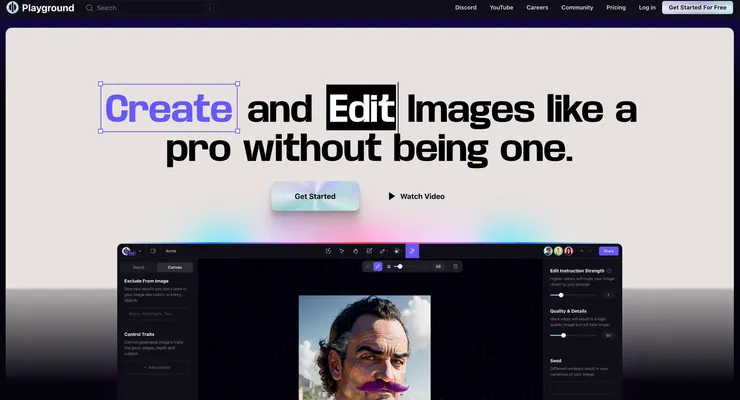This screenshot has width=740, height=400.
Task: Click the Seed heading
Action: point(555,360)
